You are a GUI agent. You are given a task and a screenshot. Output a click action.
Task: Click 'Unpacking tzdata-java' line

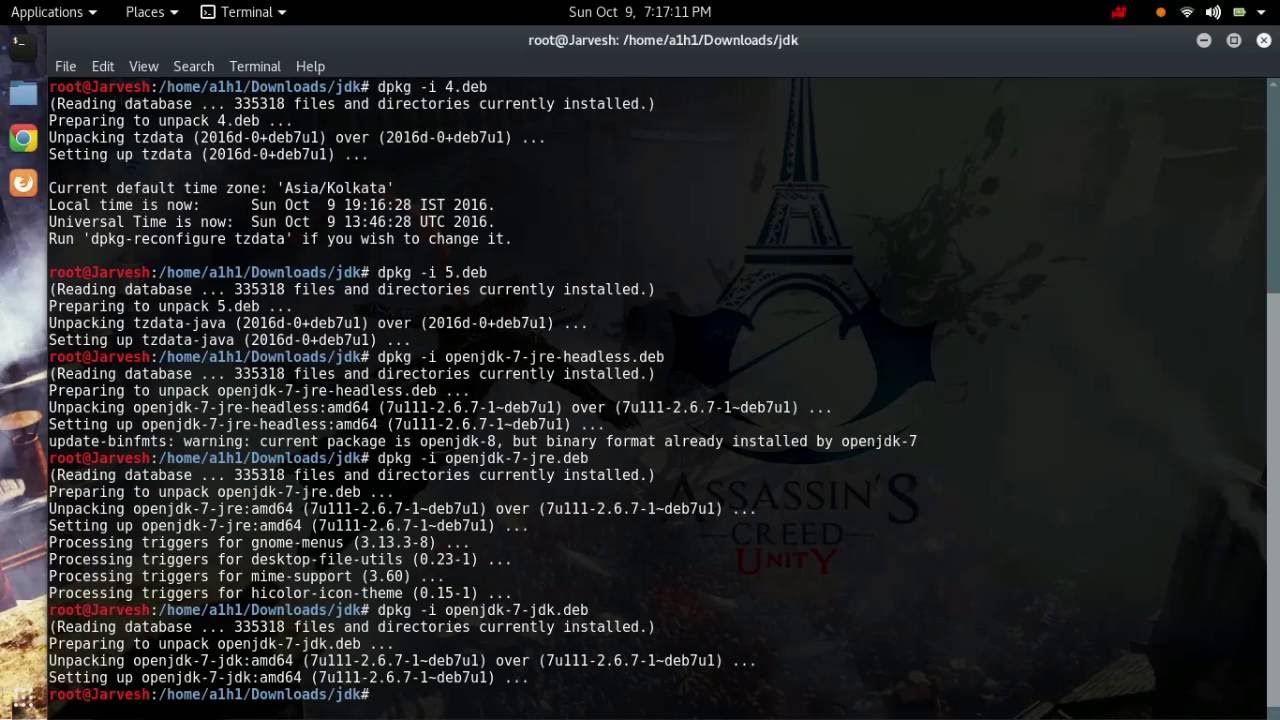(318, 323)
